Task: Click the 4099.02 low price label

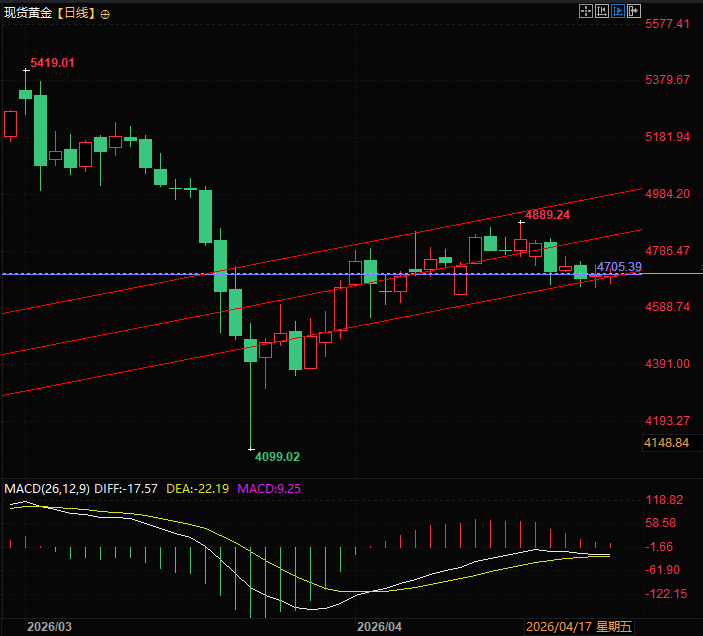Action: click(x=277, y=457)
